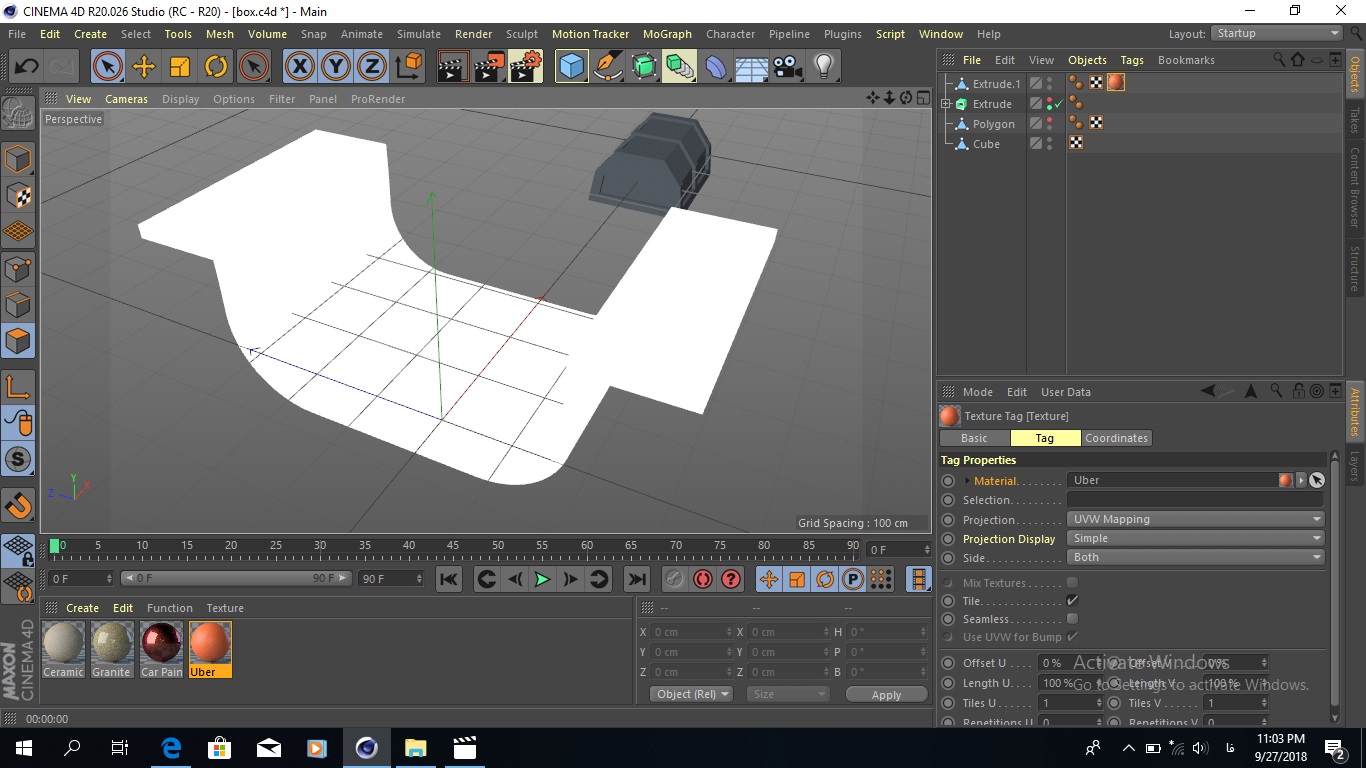Open the Sculpt menu
The height and width of the screenshot is (768, 1366).
coord(522,34)
